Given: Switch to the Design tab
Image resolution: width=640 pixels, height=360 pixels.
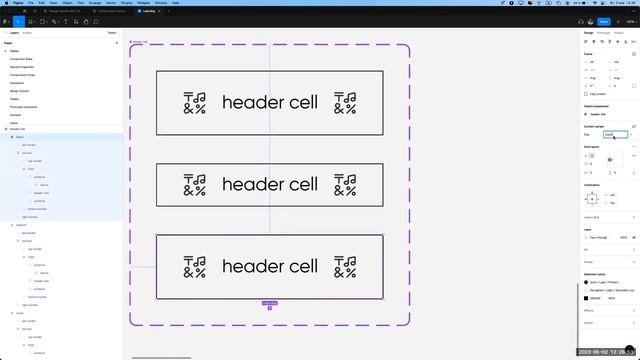Looking at the screenshot, I should coord(588,33).
